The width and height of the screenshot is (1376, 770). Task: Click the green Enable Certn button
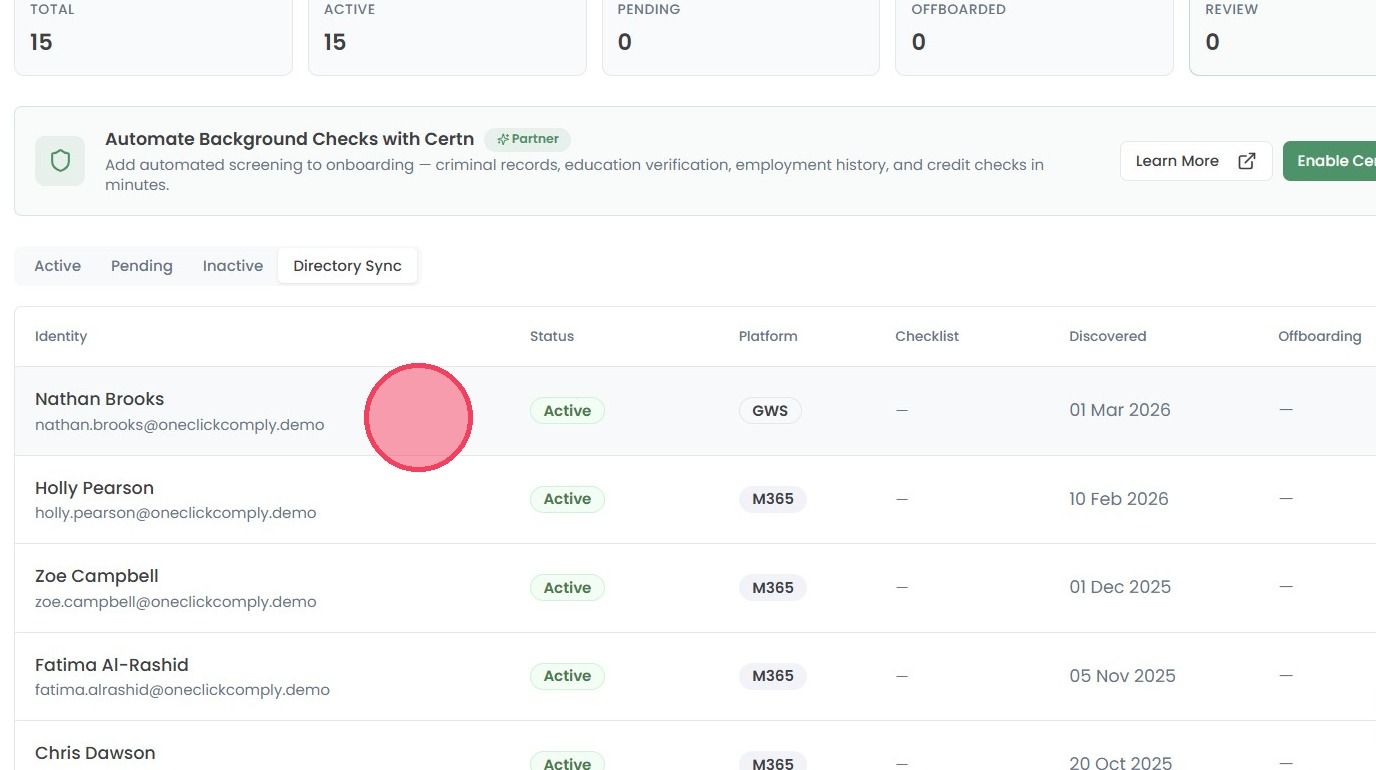click(1330, 161)
